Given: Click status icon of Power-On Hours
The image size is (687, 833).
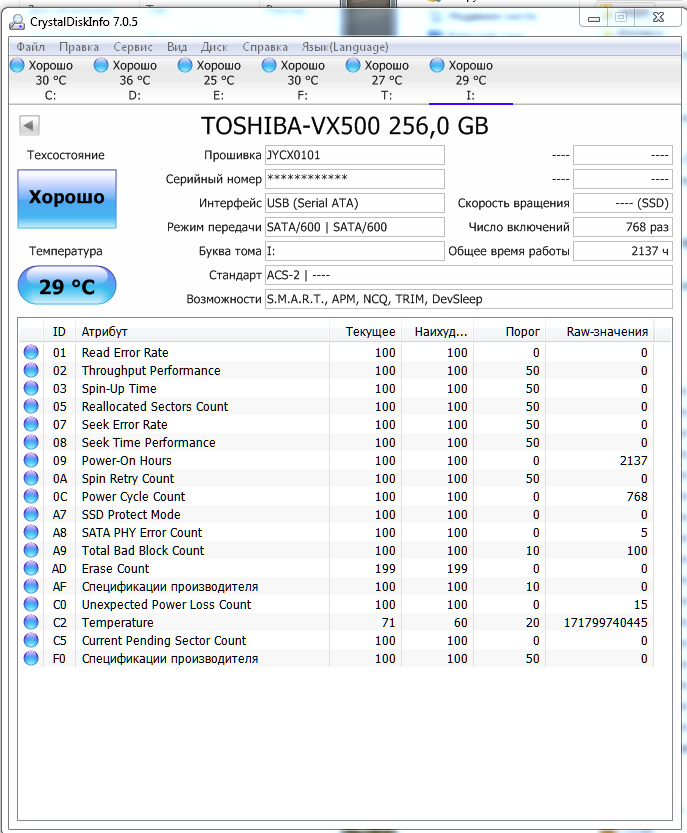Looking at the screenshot, I should 31,461.
